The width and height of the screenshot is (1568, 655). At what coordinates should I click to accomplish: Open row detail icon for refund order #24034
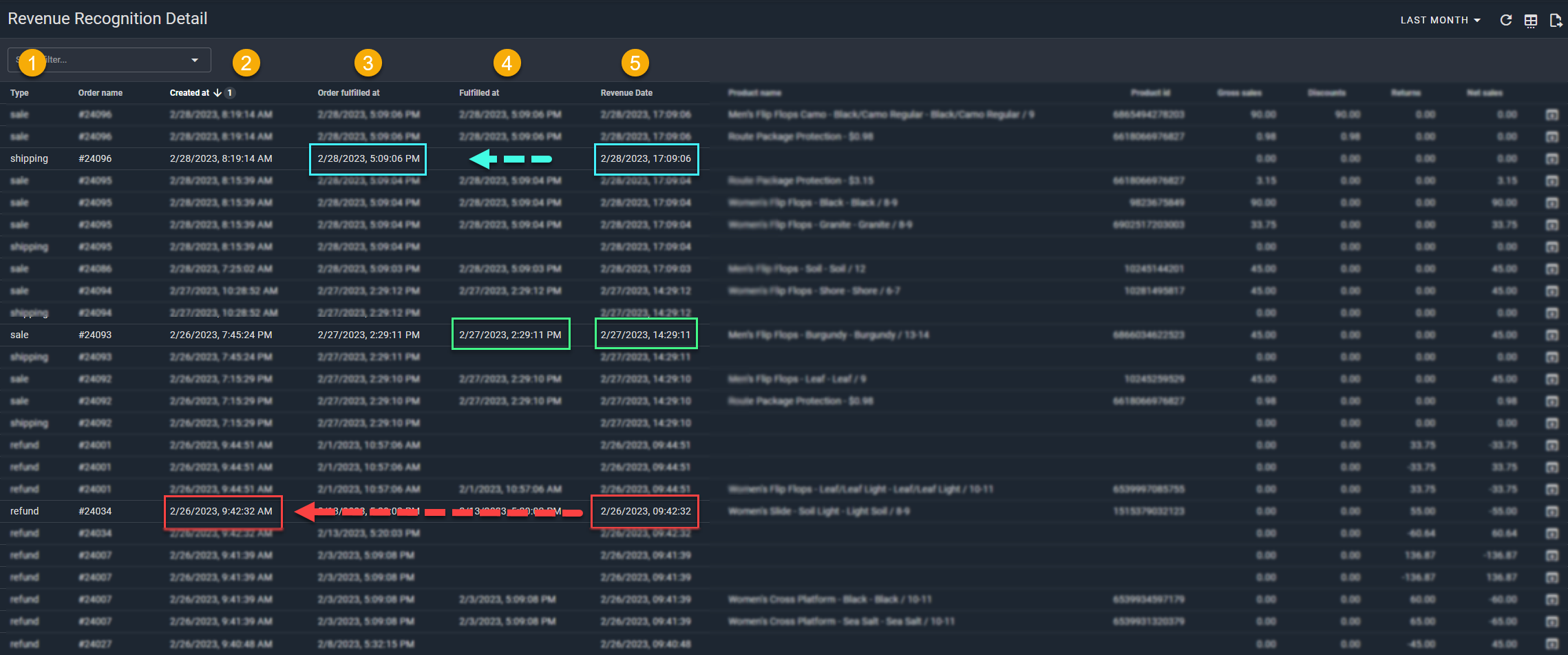click(1551, 512)
